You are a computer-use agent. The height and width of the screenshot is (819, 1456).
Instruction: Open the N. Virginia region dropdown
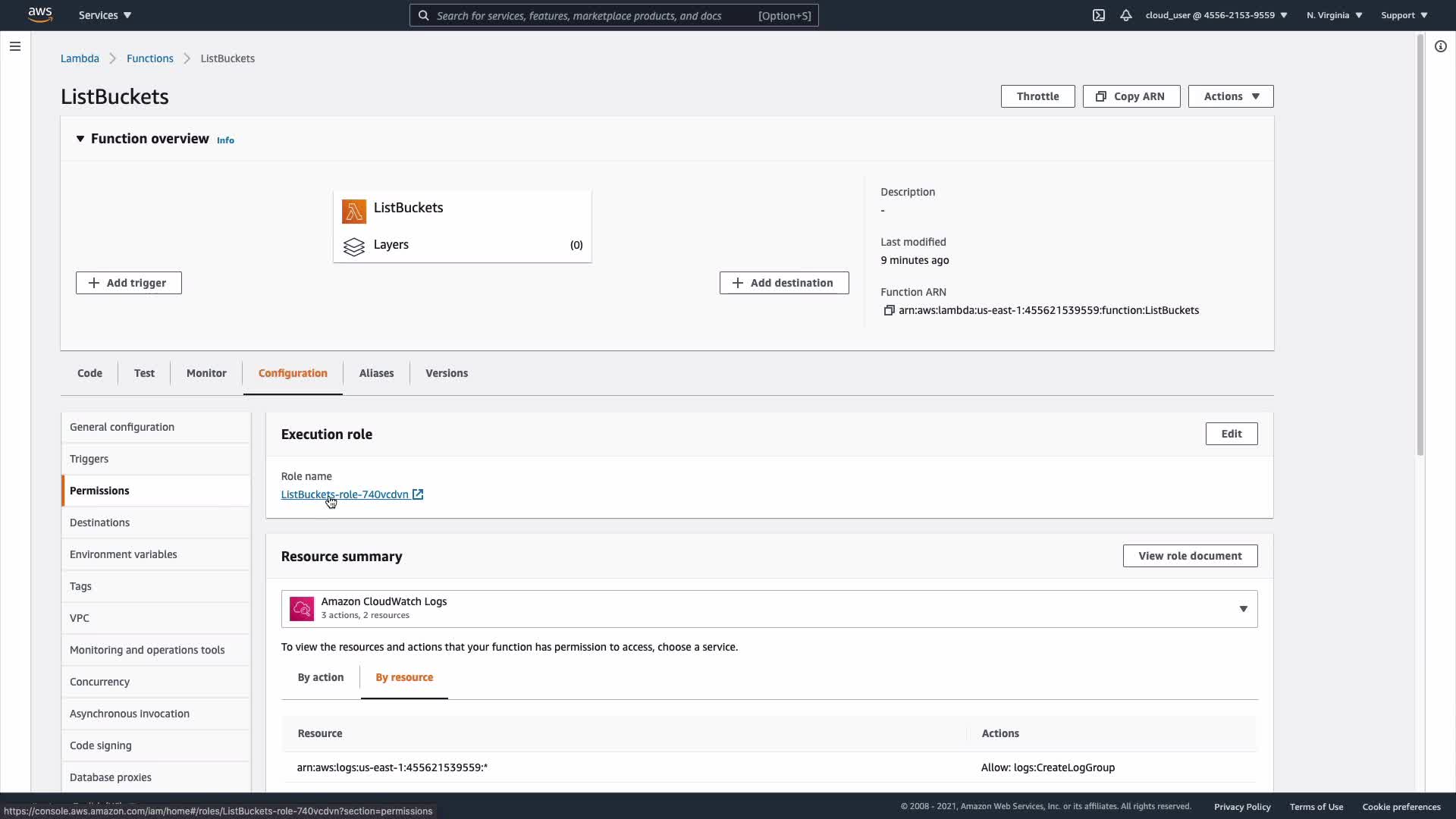click(1334, 15)
